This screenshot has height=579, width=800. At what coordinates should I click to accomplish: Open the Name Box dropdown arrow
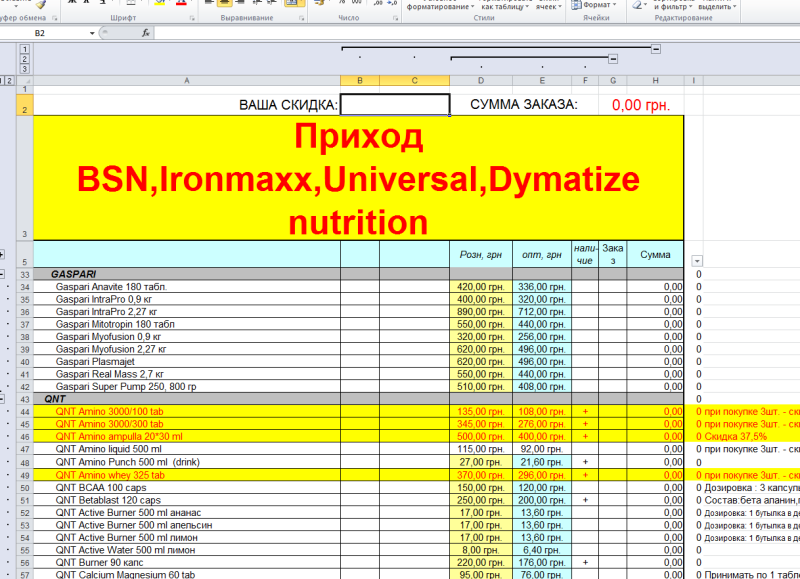92,33
